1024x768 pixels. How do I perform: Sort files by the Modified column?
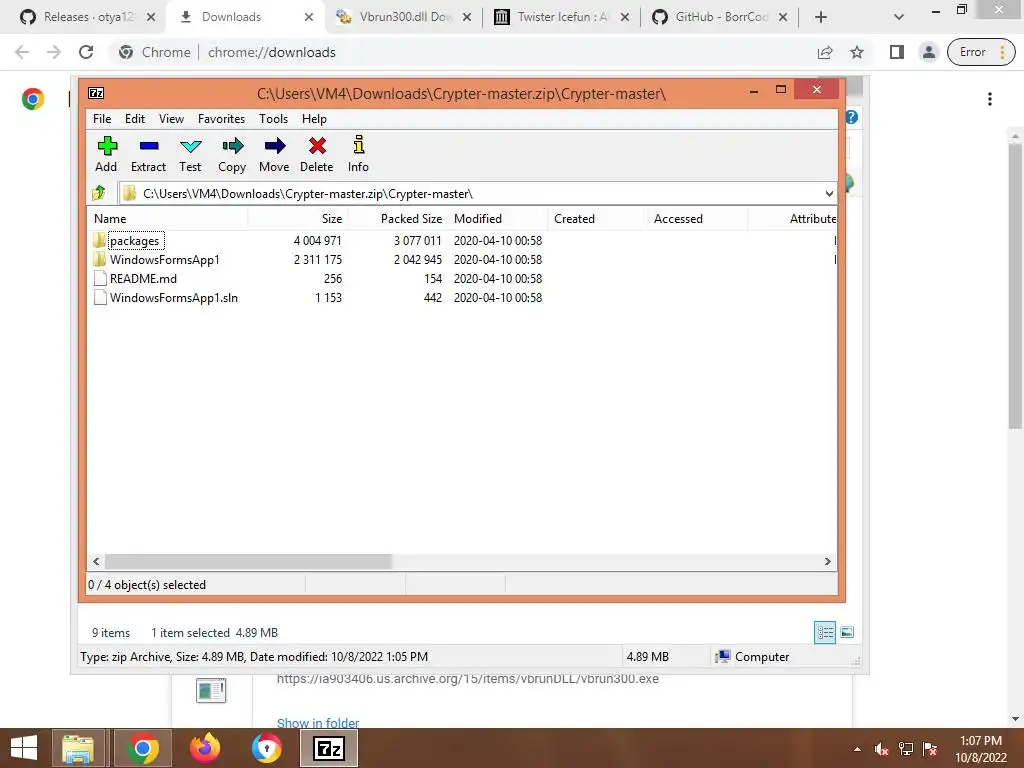point(498,219)
